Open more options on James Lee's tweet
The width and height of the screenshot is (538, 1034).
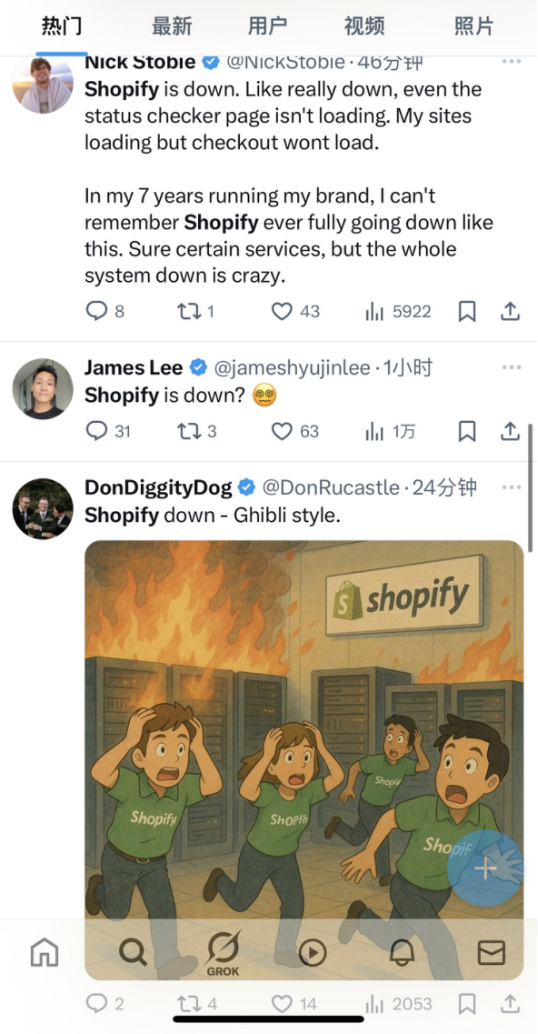(512, 367)
